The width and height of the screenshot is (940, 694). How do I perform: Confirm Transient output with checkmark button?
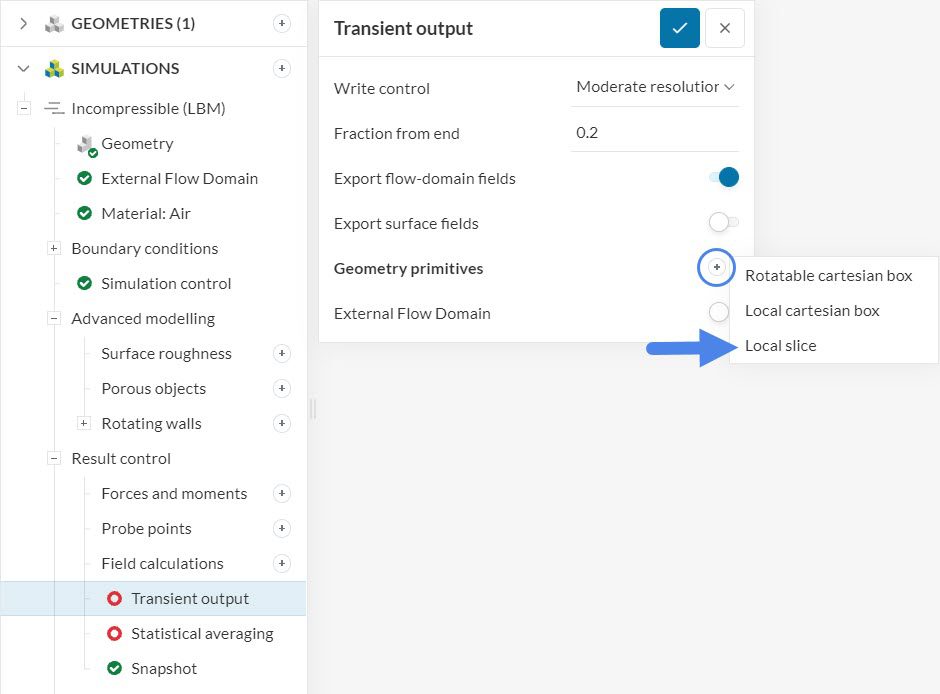(679, 28)
